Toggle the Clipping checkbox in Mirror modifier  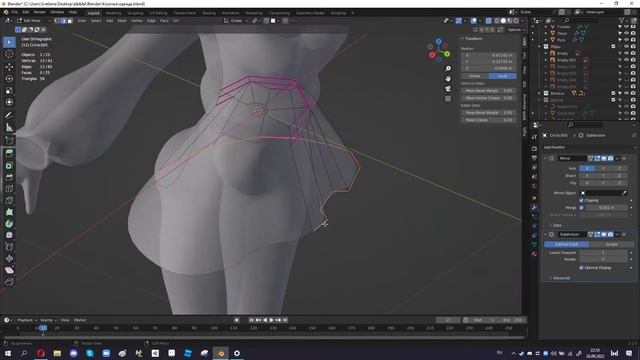581,200
